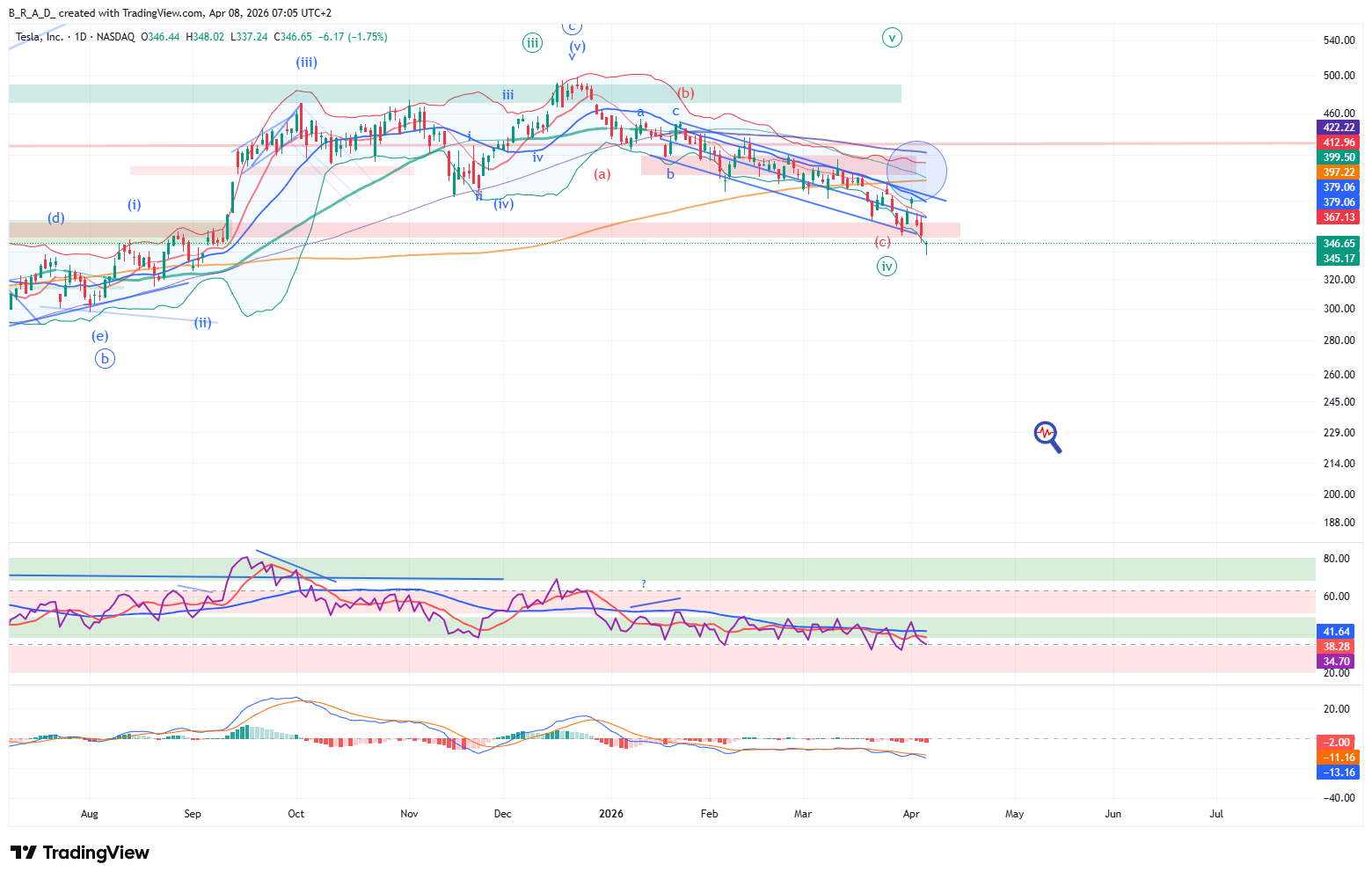Click the 2026 year marker on time axis
Image resolution: width=1372 pixels, height=879 pixels.
tap(610, 814)
